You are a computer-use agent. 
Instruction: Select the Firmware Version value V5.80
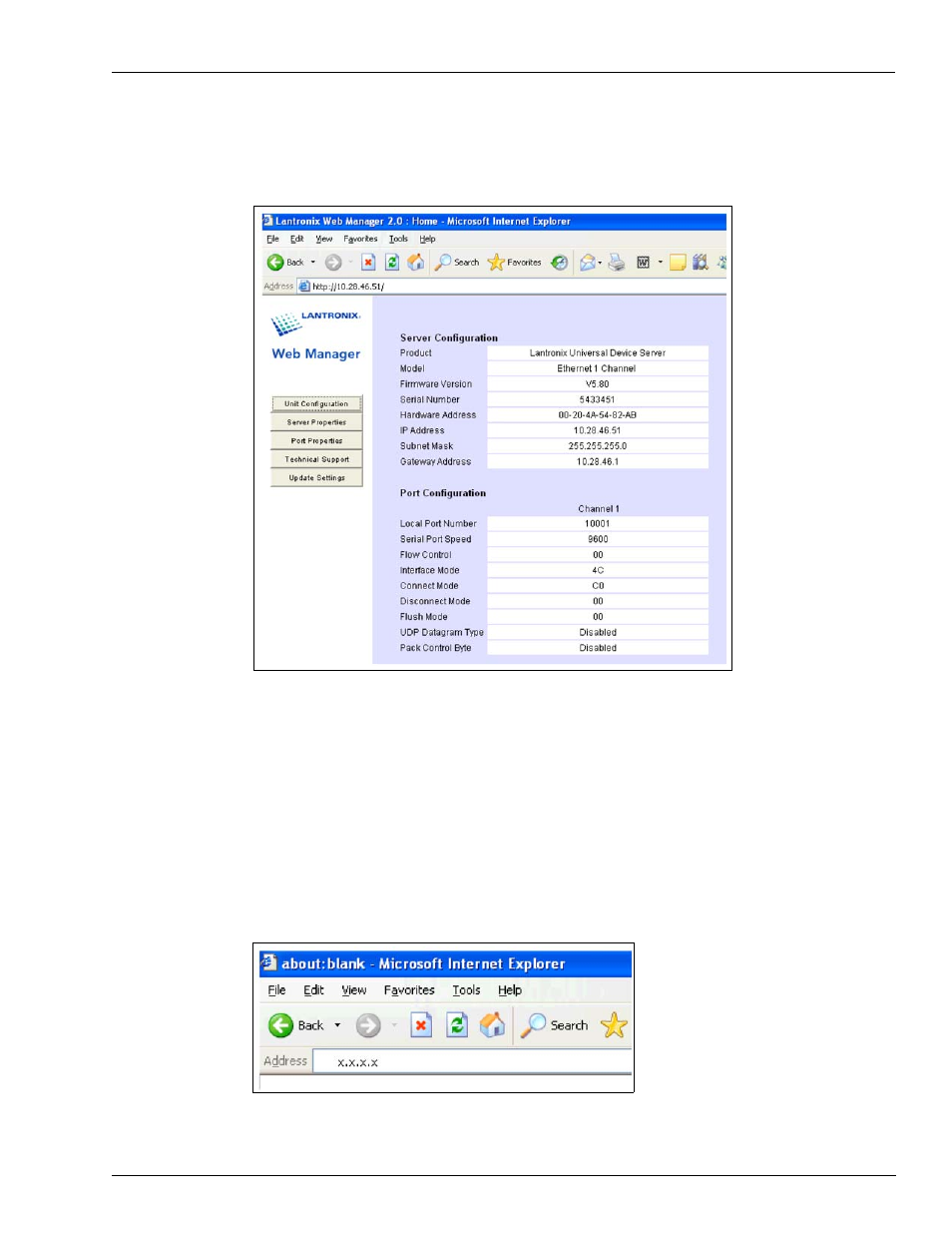598,384
